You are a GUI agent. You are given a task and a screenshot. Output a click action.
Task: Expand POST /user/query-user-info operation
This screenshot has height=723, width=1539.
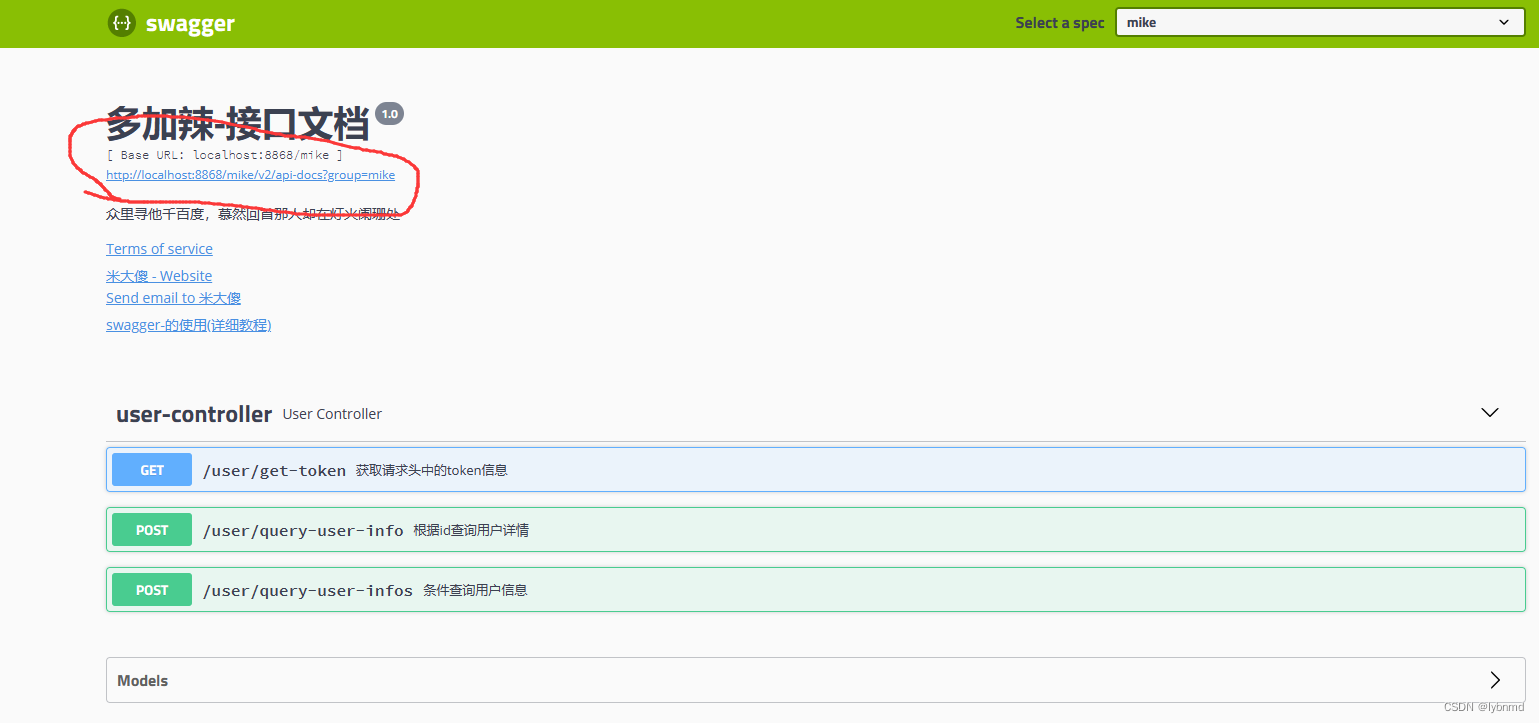click(815, 530)
